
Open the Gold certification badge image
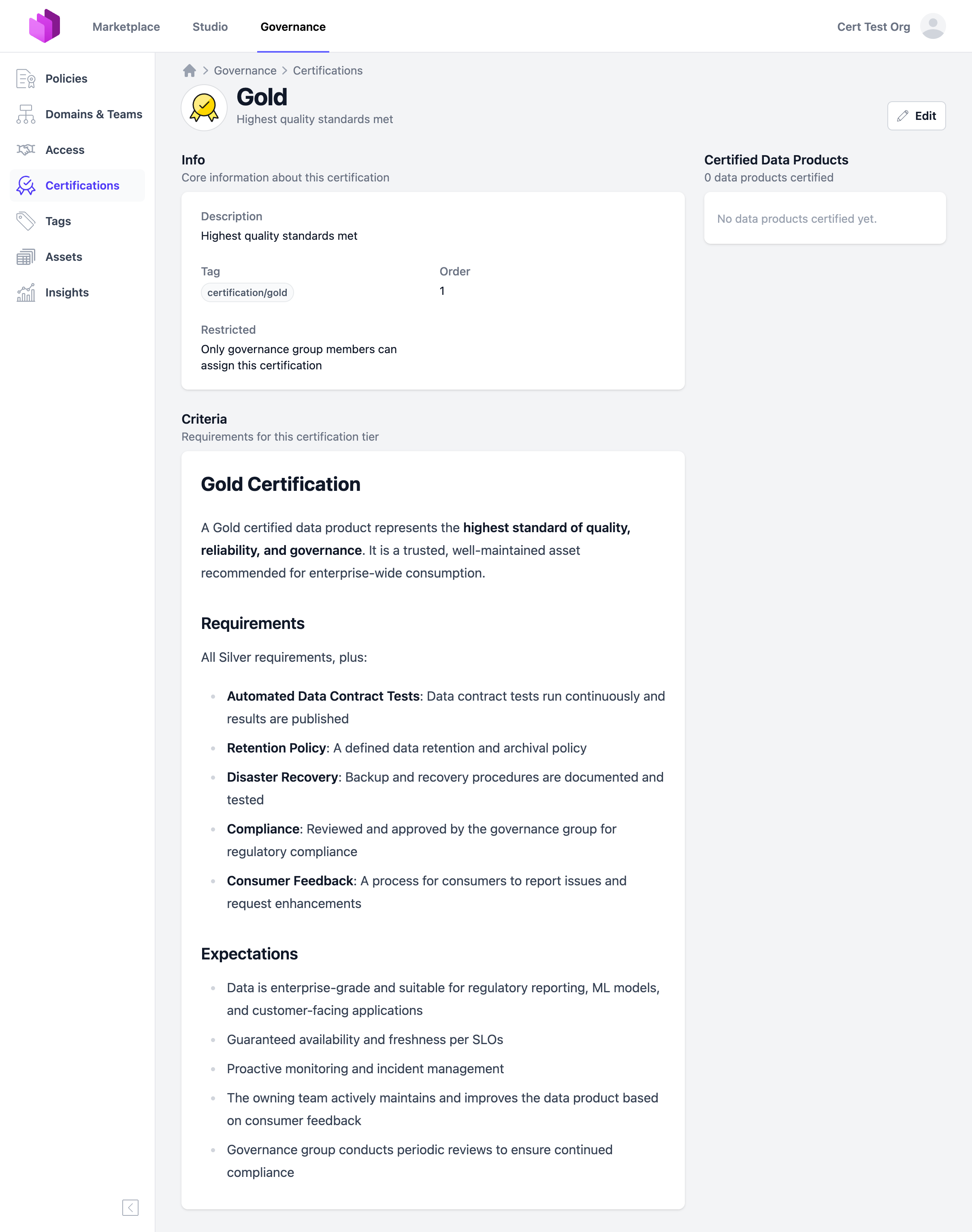[x=203, y=108]
